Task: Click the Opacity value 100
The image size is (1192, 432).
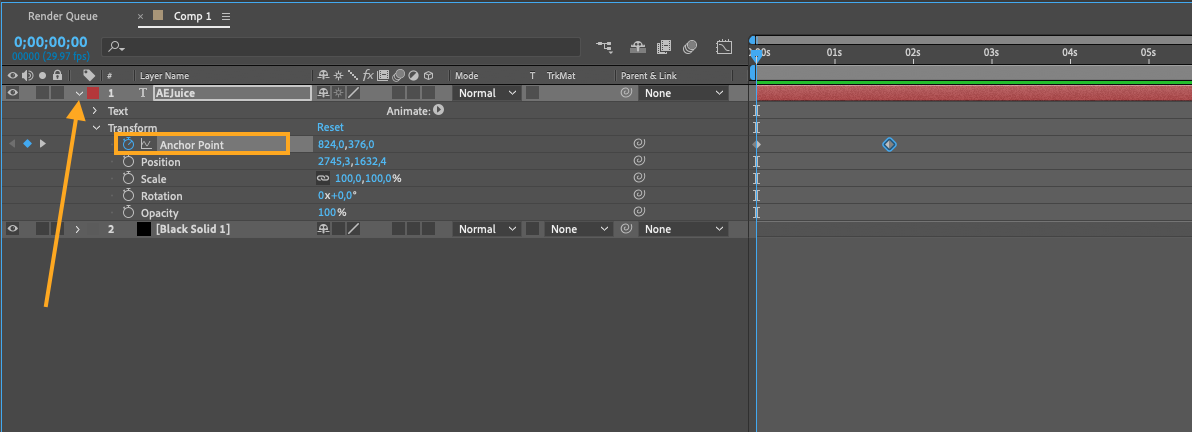Action: (x=327, y=212)
